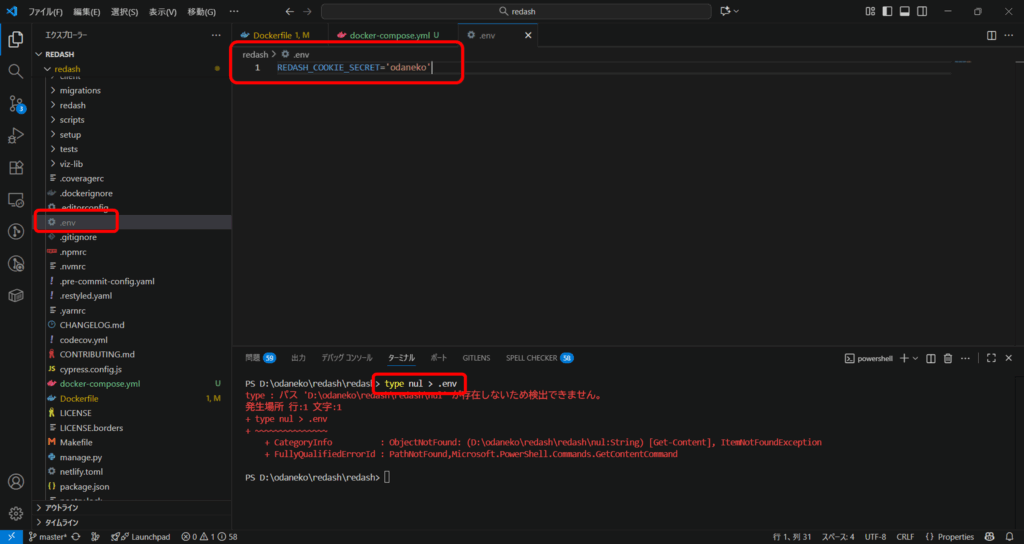This screenshot has height=544, width=1024.
Task: Toggle the primary side bar layout button
Action: pos(885,11)
